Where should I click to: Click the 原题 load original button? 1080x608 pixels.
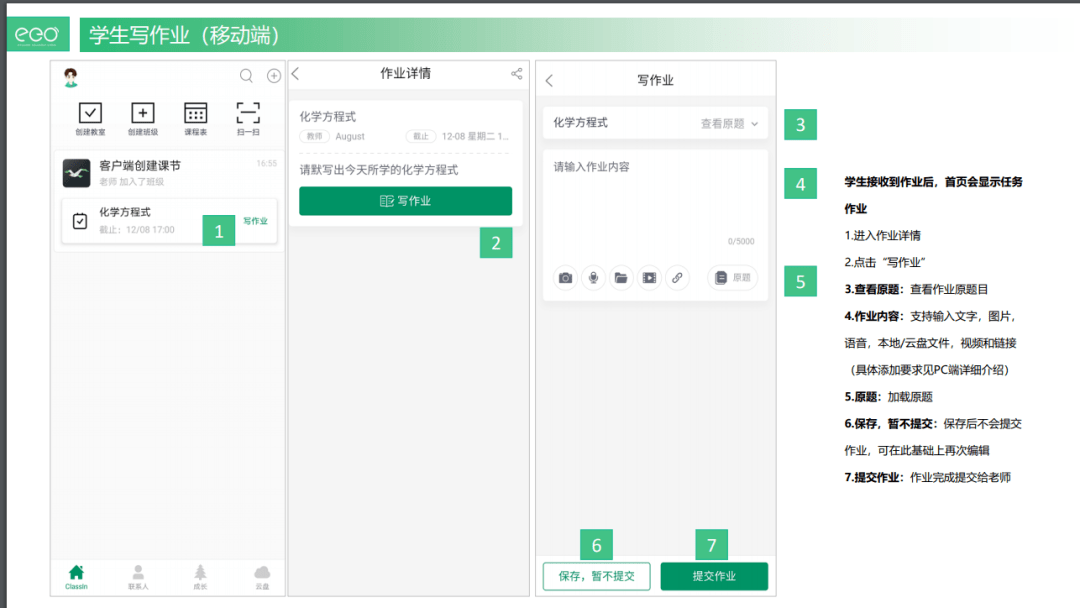point(733,277)
